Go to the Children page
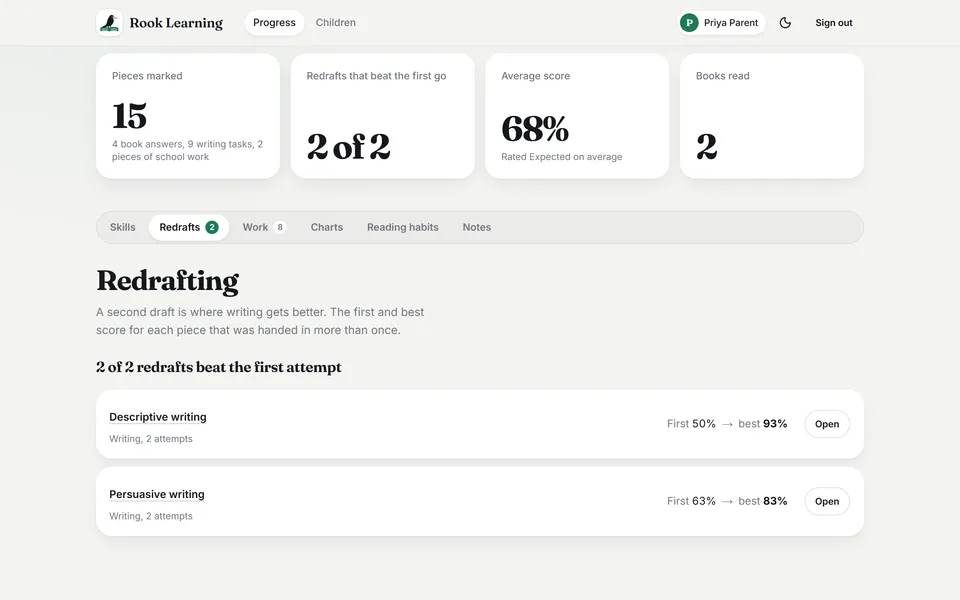Image resolution: width=960 pixels, height=600 pixels. [x=336, y=23]
